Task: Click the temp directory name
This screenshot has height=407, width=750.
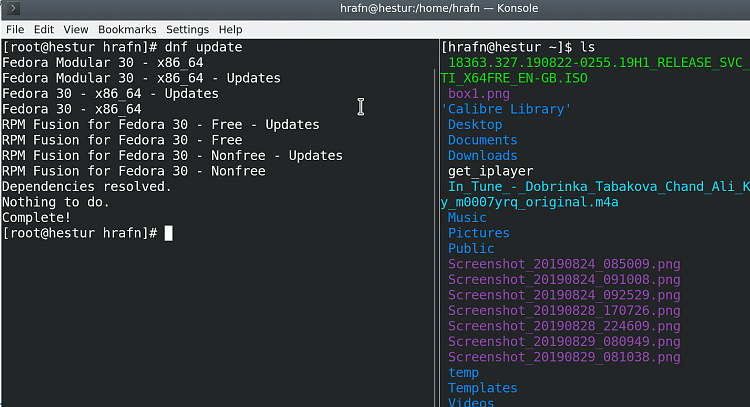Action: (463, 373)
